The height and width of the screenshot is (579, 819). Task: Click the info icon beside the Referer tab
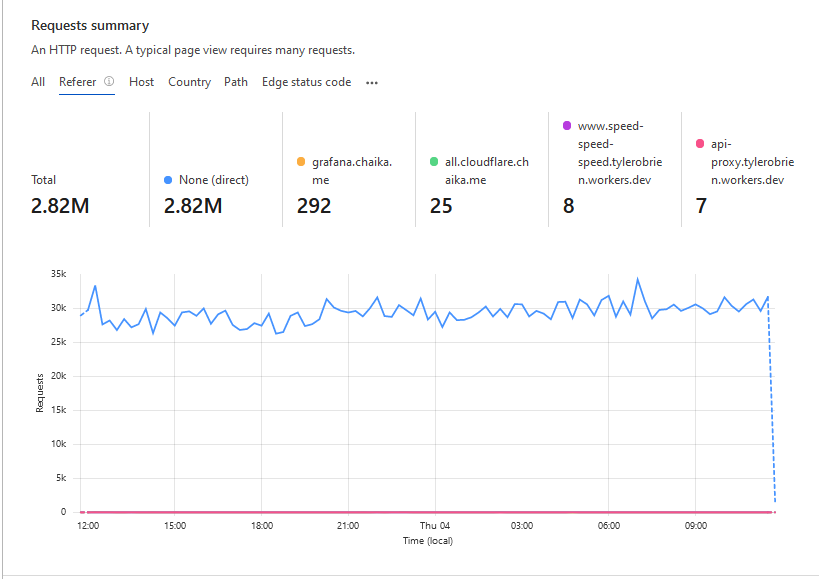[x=109, y=82]
